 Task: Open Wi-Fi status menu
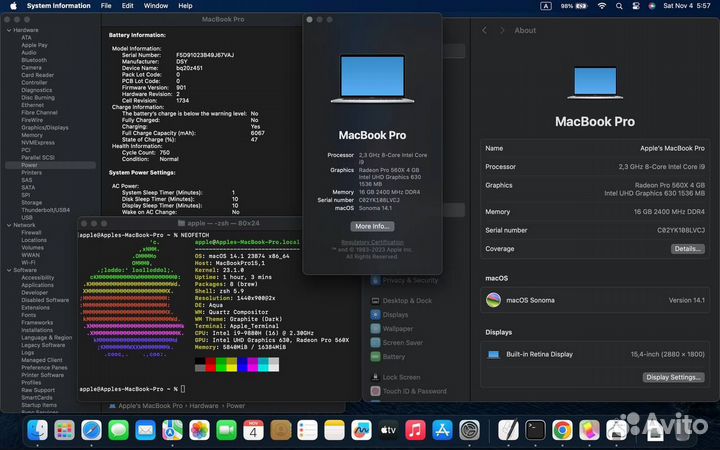(602, 6)
